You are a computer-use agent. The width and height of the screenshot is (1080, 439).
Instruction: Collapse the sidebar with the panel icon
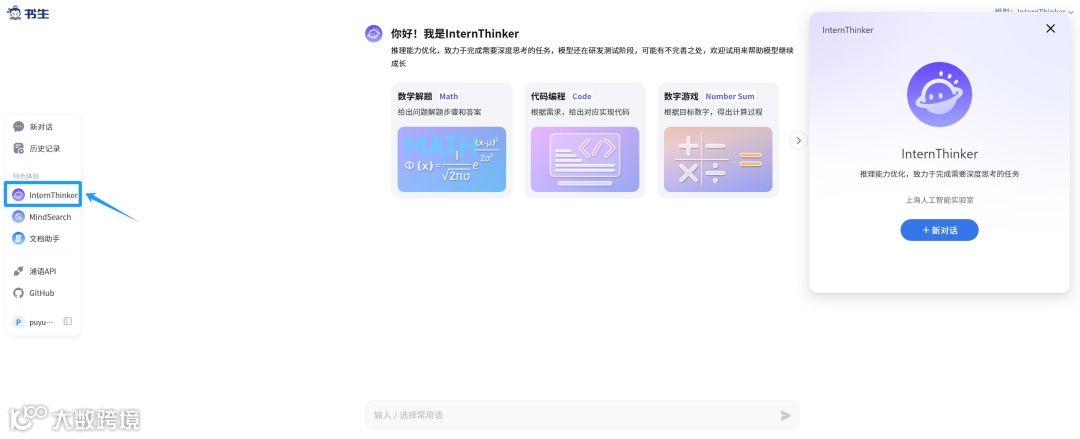tap(68, 321)
